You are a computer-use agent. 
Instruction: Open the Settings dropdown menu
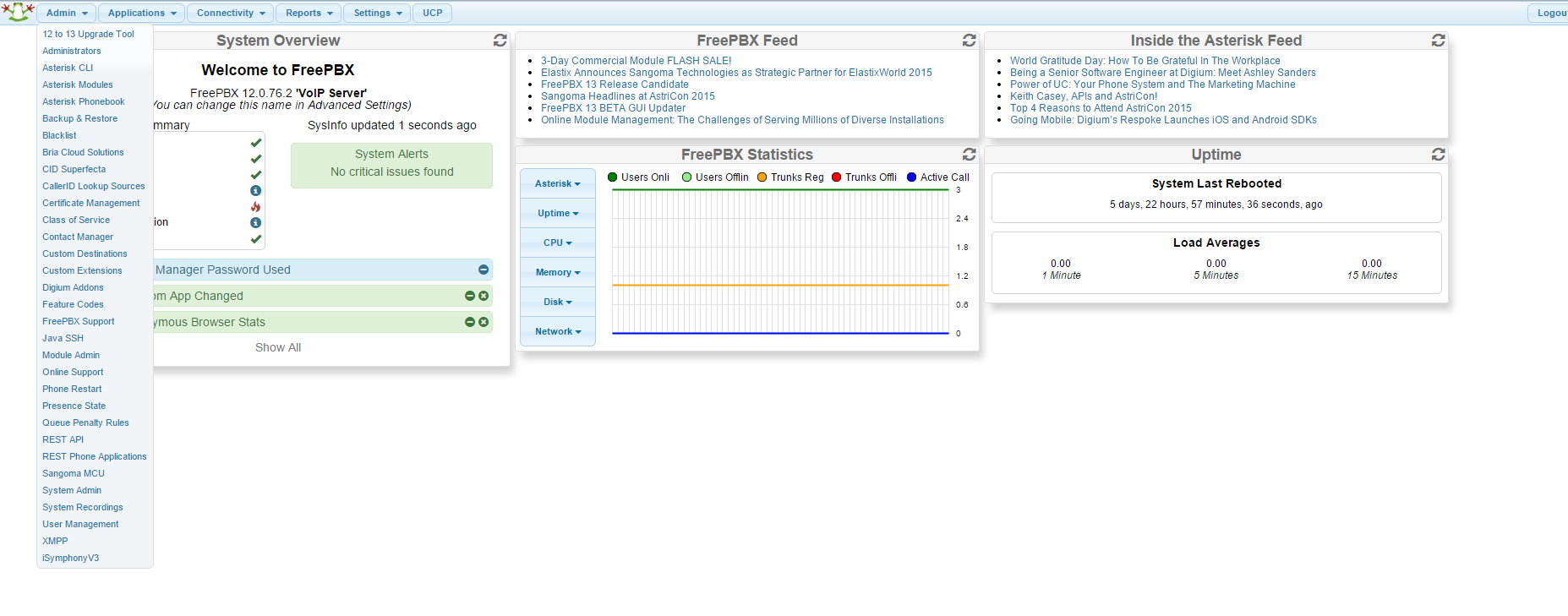[378, 13]
